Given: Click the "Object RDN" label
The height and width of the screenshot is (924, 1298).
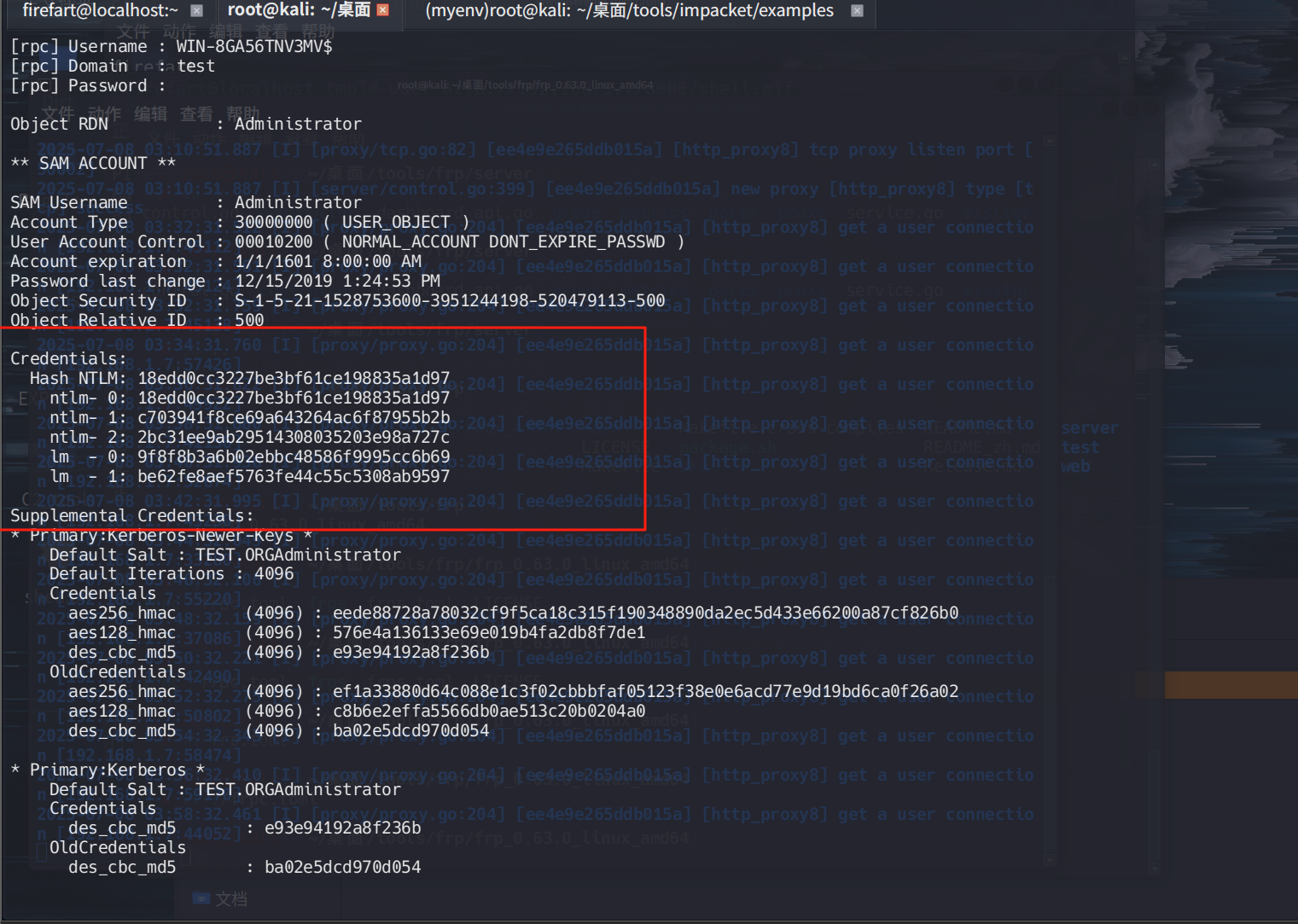Looking at the screenshot, I should click(59, 124).
